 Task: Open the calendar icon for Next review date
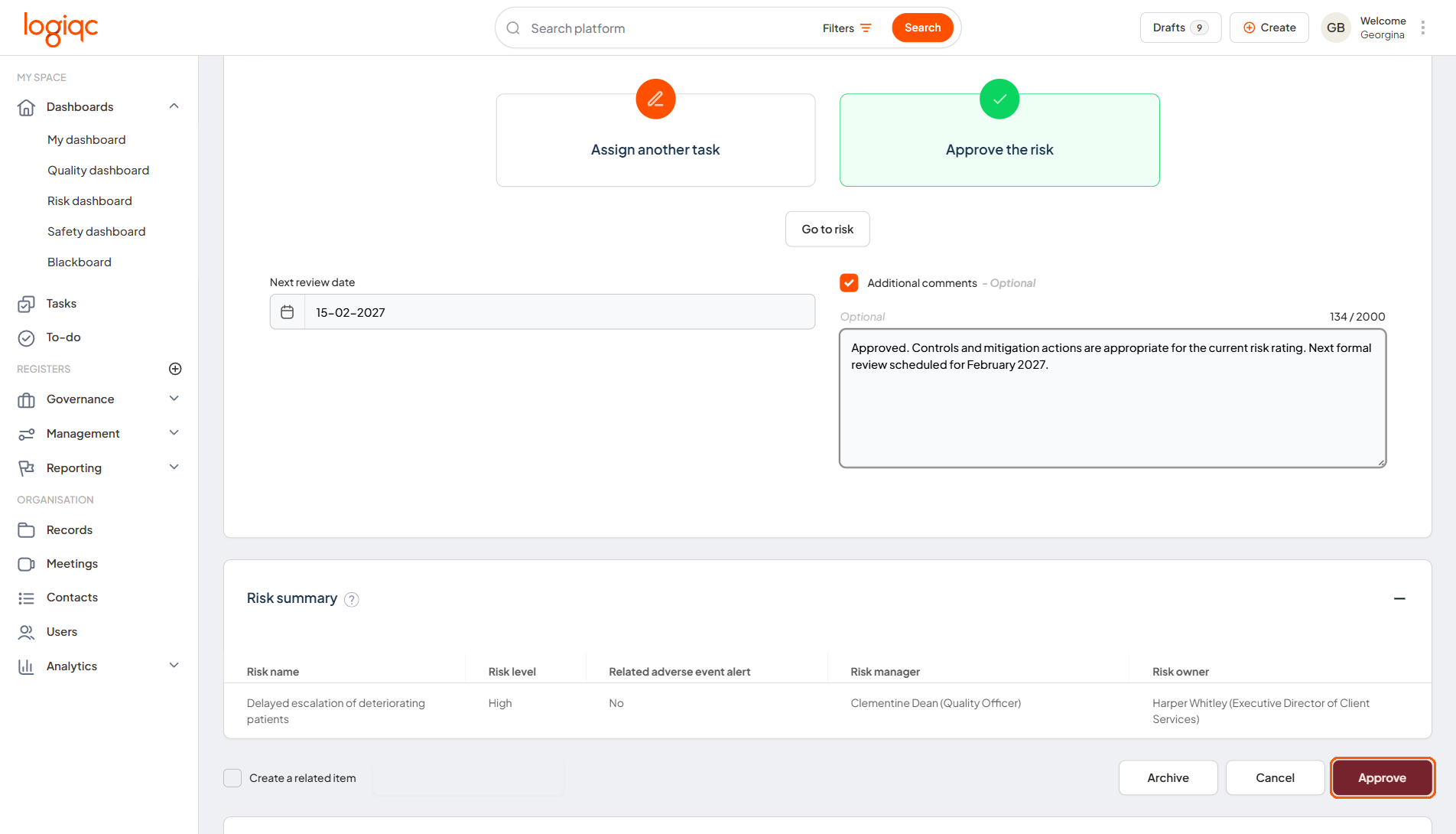click(x=288, y=312)
